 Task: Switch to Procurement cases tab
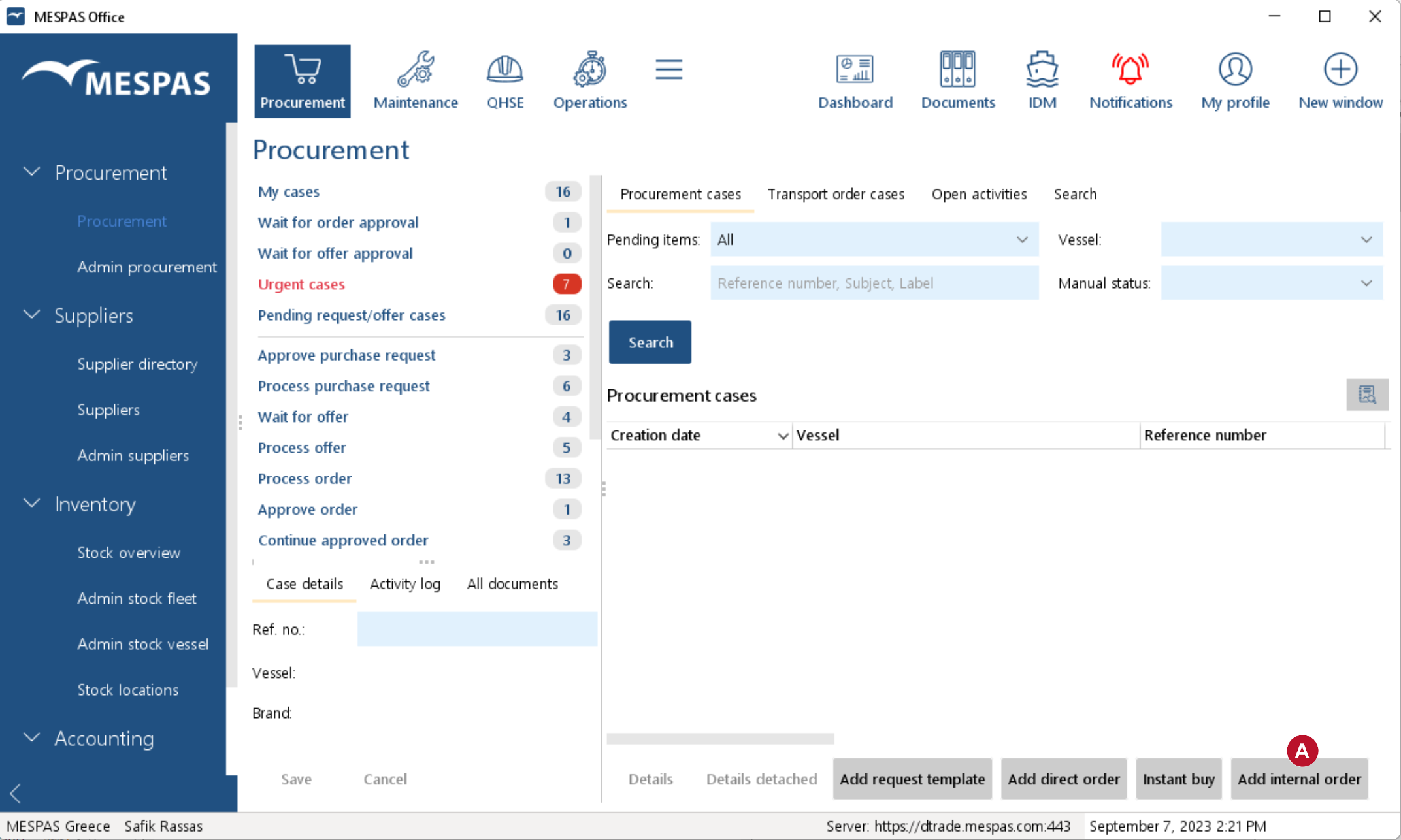tap(680, 194)
